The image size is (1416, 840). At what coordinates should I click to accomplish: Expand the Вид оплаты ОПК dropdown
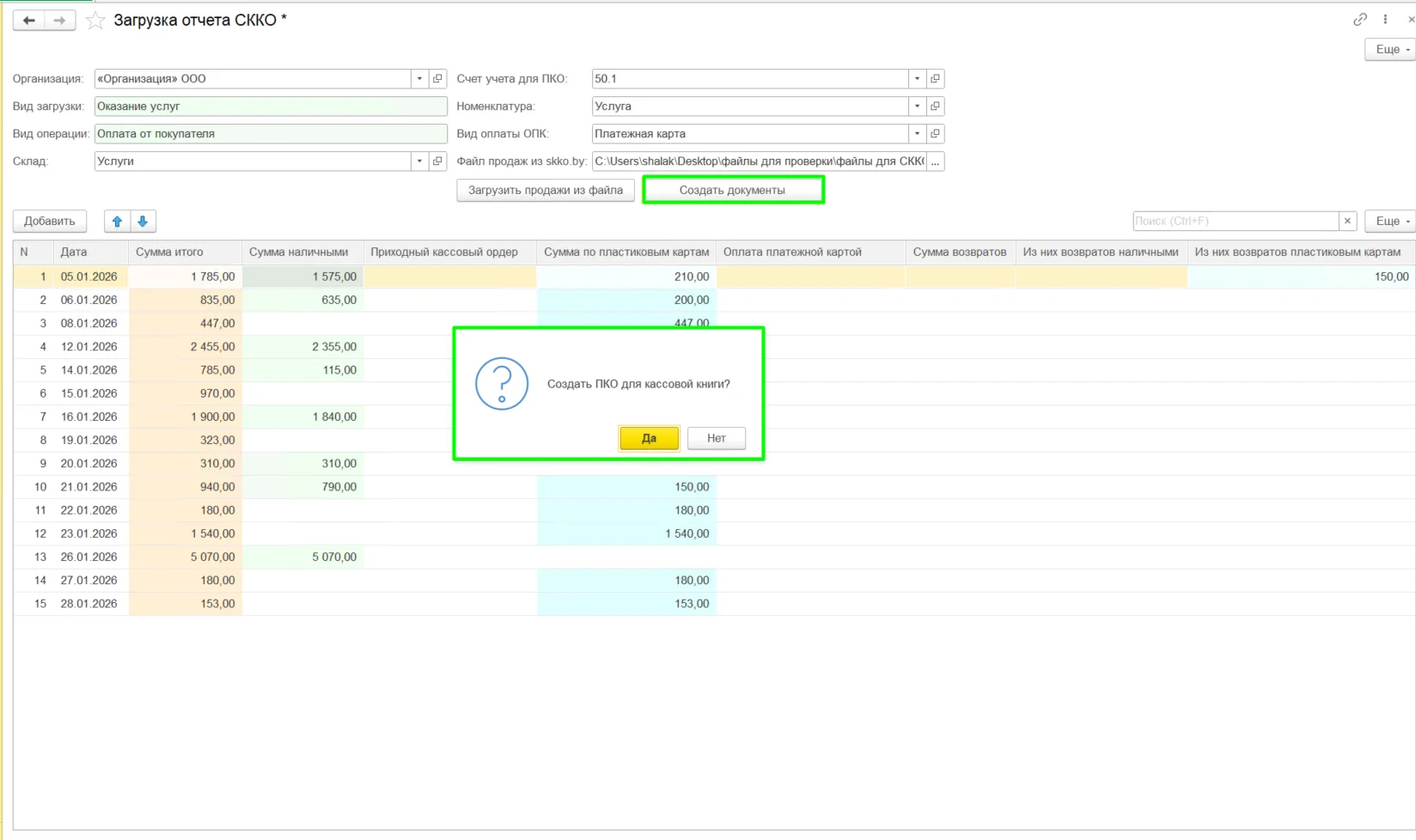917,134
